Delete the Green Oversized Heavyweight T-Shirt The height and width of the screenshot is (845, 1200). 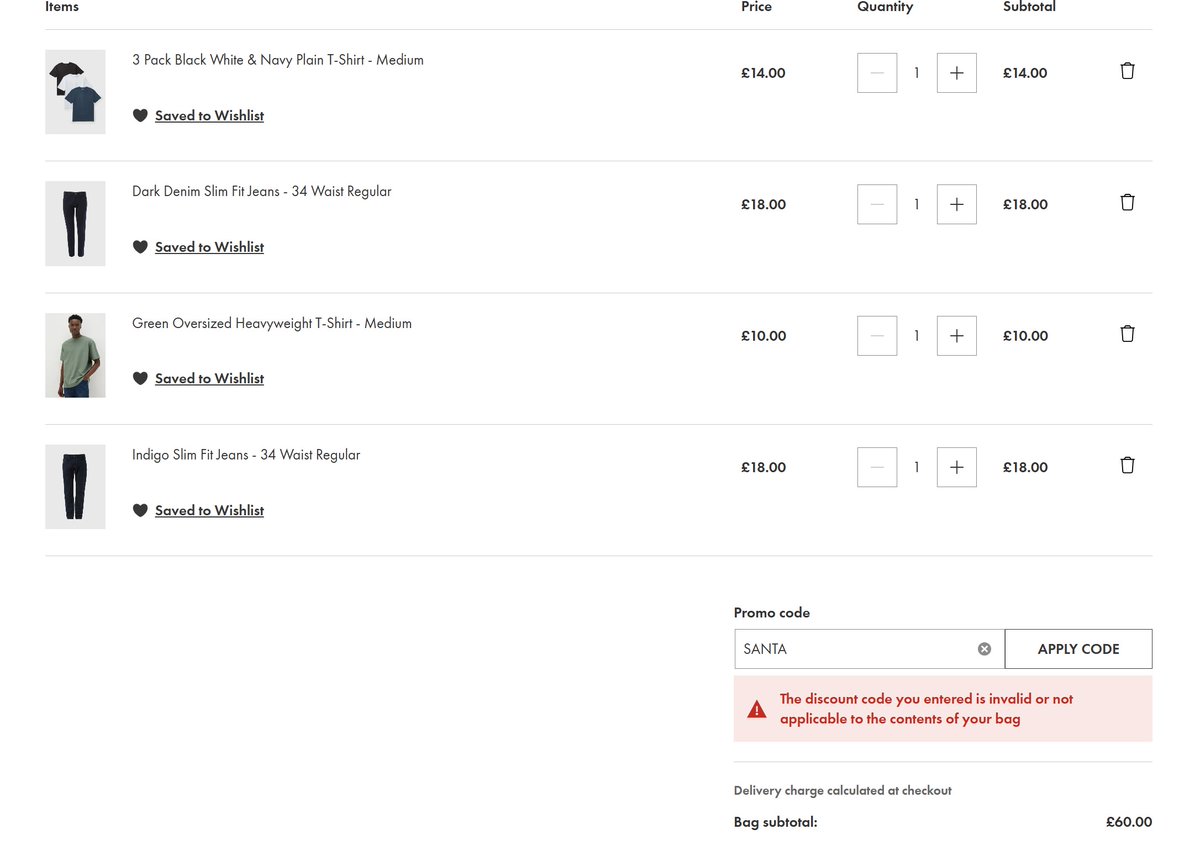click(1127, 334)
